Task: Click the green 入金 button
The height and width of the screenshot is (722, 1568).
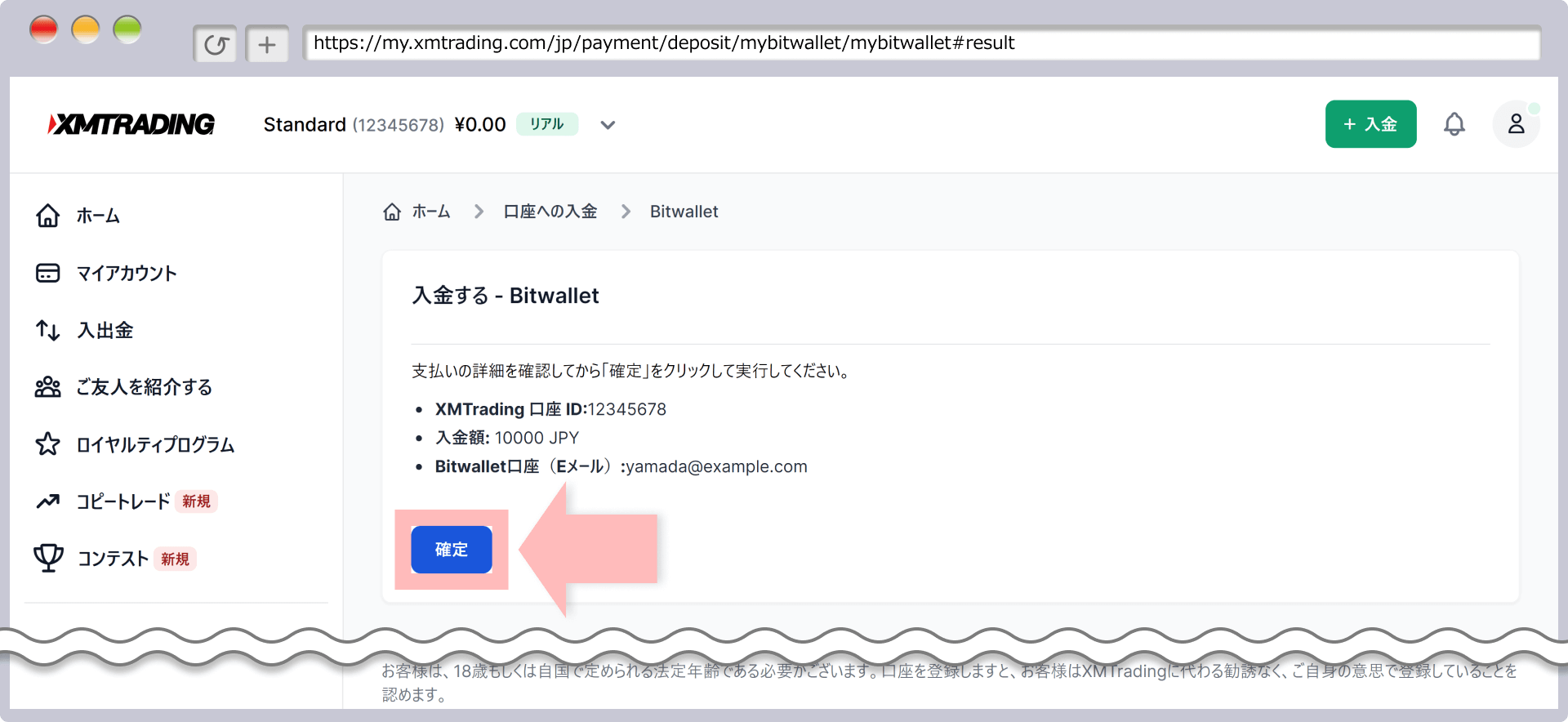Action: 1370,124
